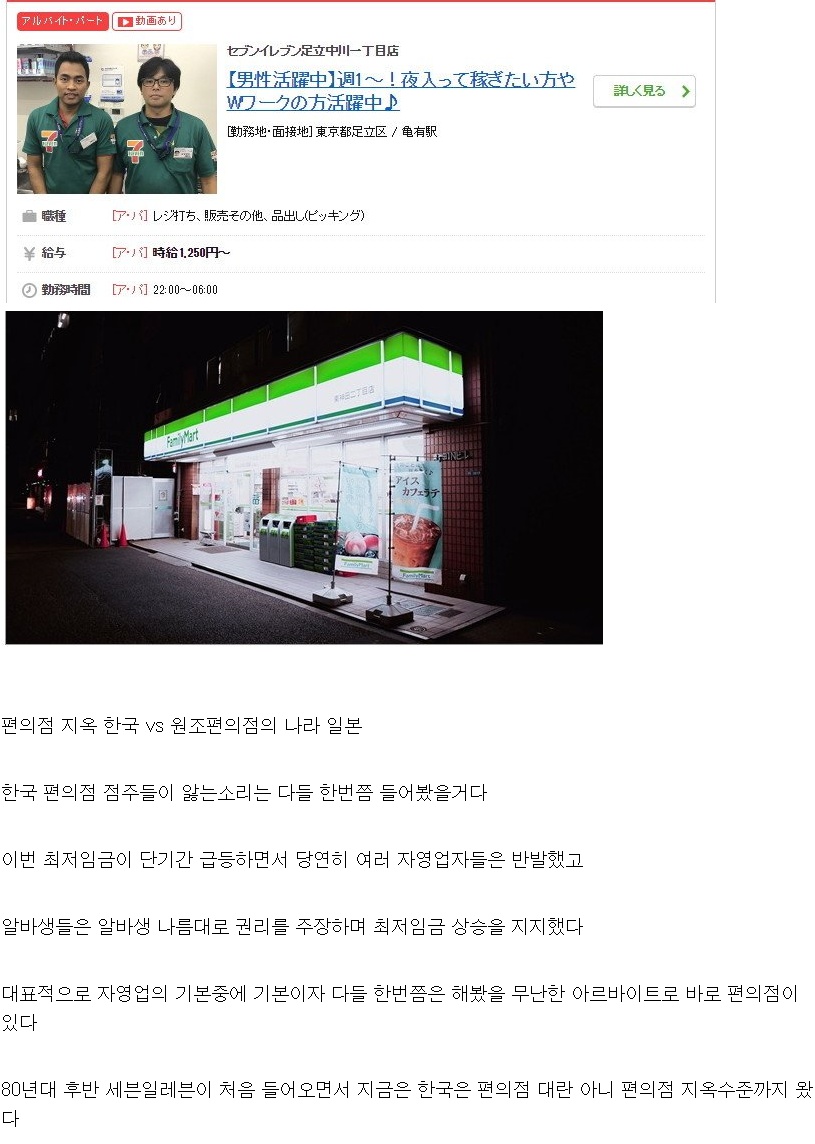Click the [ア・パ] tag before 22:00～06:00

click(130, 290)
